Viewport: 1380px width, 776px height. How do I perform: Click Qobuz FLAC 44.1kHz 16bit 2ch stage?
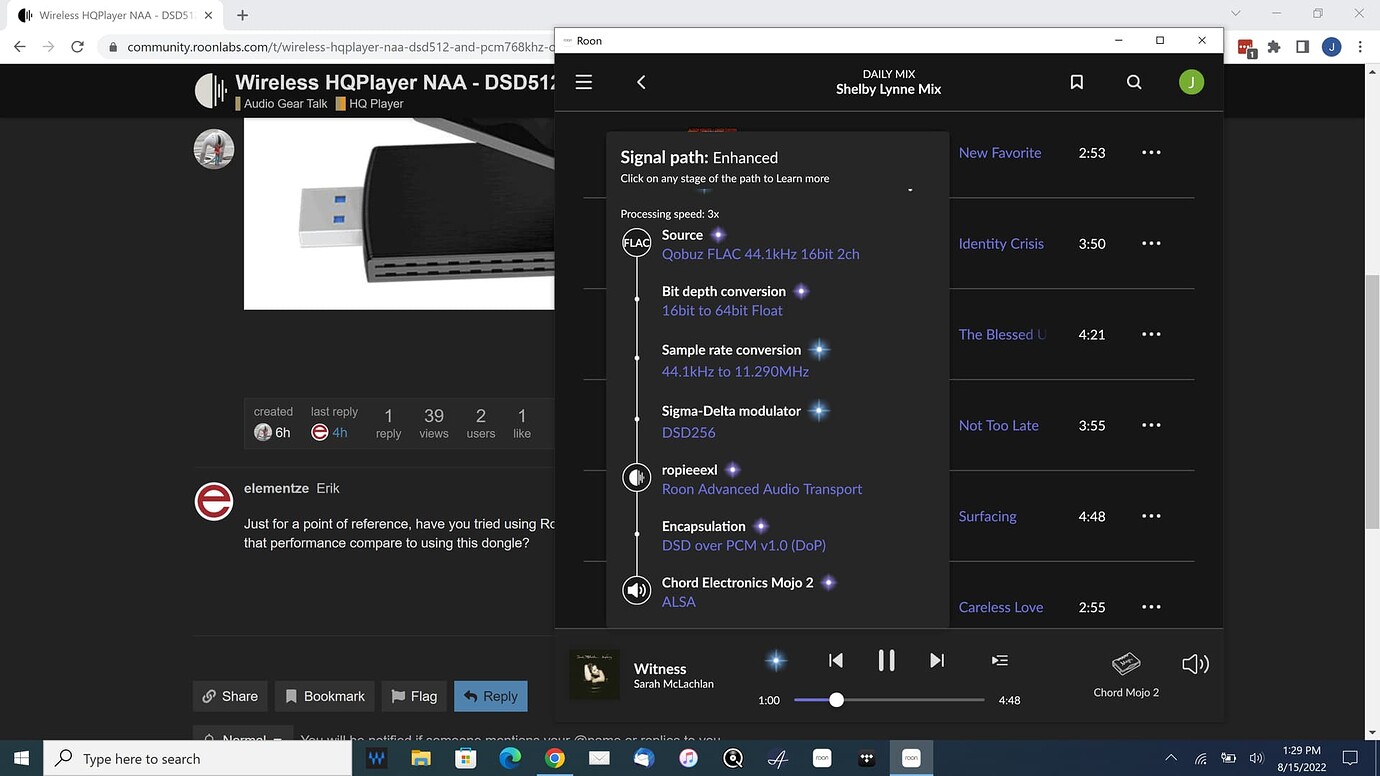(x=761, y=254)
